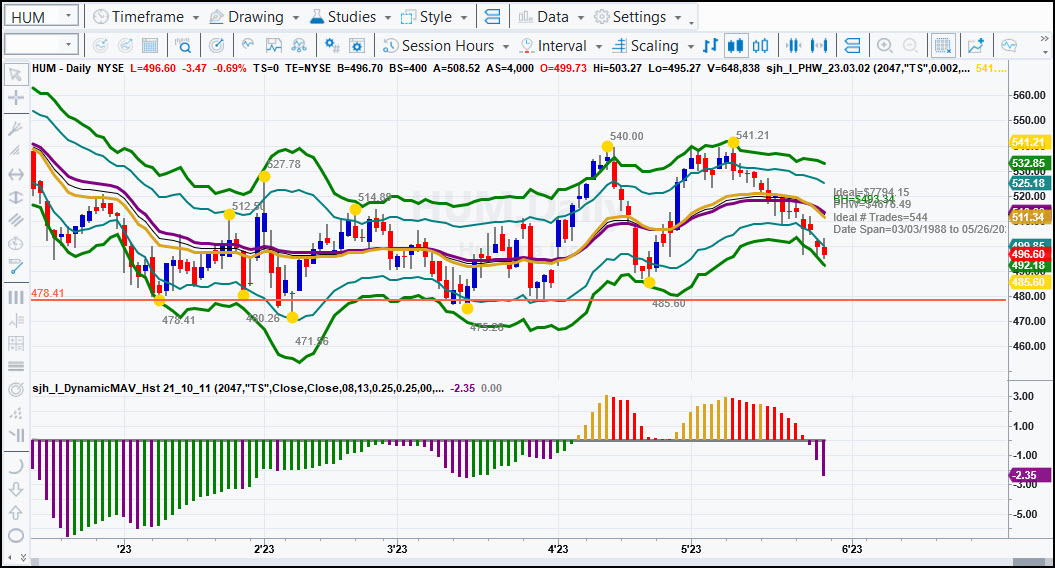Click the 541.21 yellow price label on axis
This screenshot has height=568, width=1055.
click(x=1029, y=143)
